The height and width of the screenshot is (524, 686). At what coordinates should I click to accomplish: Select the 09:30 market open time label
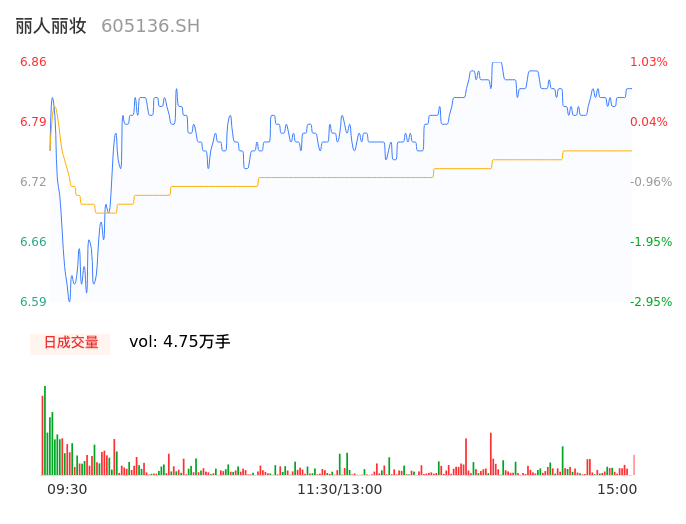[67, 489]
